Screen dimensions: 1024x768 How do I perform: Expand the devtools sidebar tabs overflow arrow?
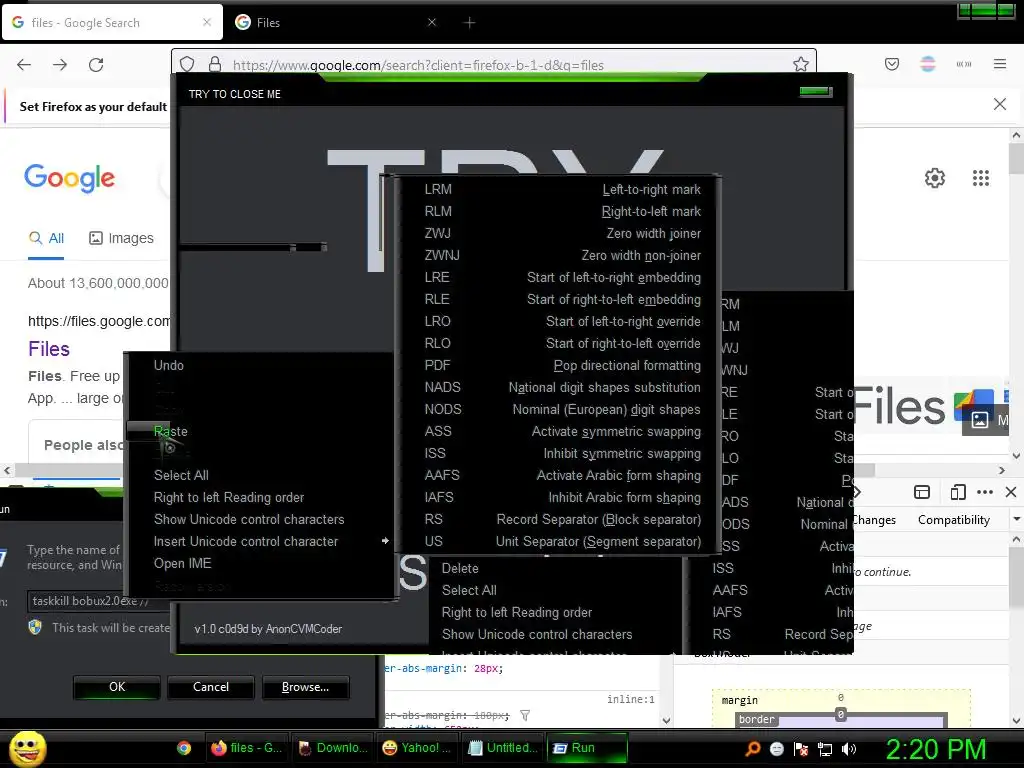click(x=1016, y=519)
